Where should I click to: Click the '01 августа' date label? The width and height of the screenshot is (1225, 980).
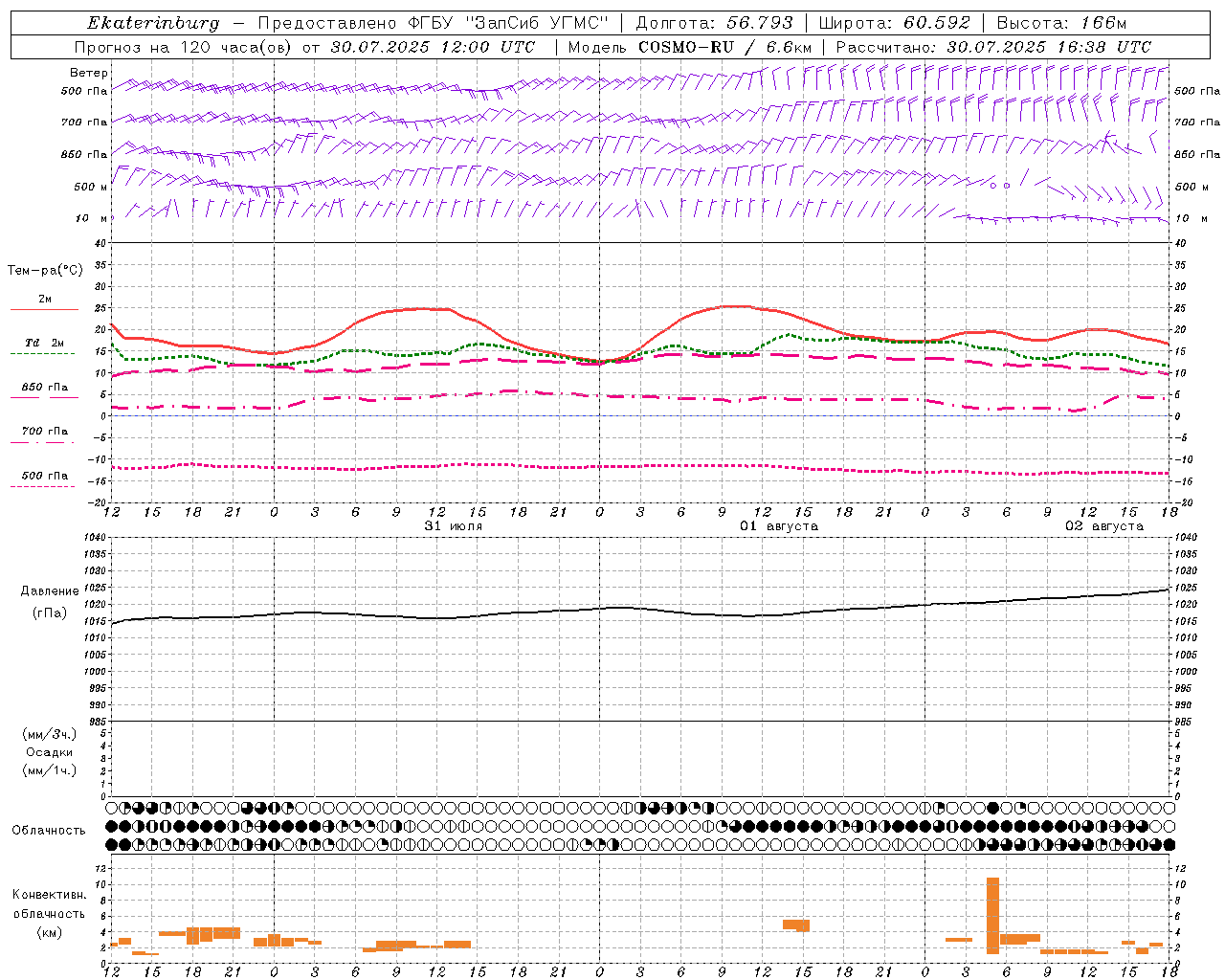tap(778, 526)
